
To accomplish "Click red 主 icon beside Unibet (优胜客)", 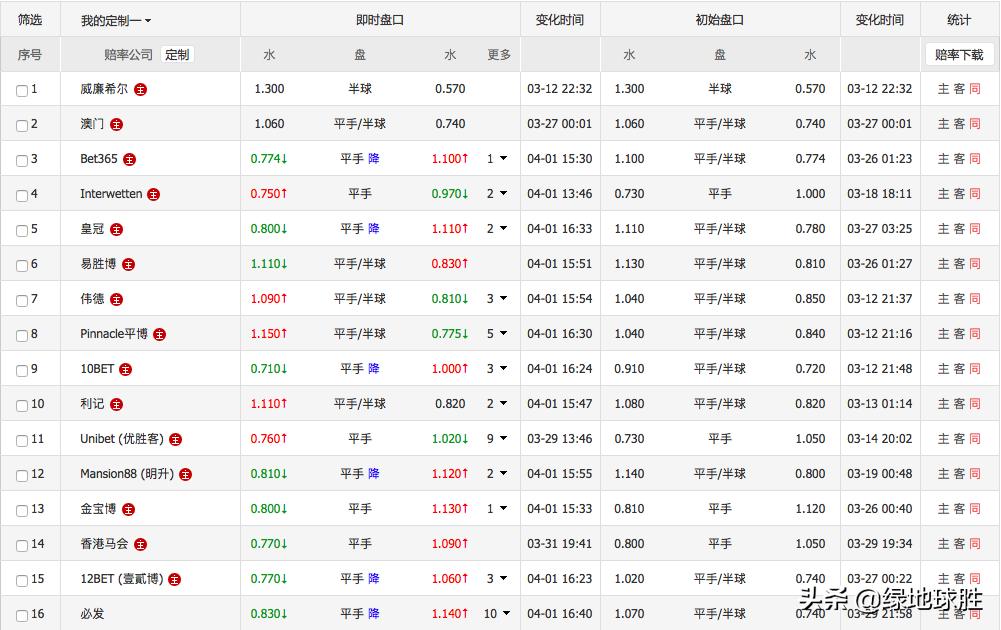I will click(176, 440).
